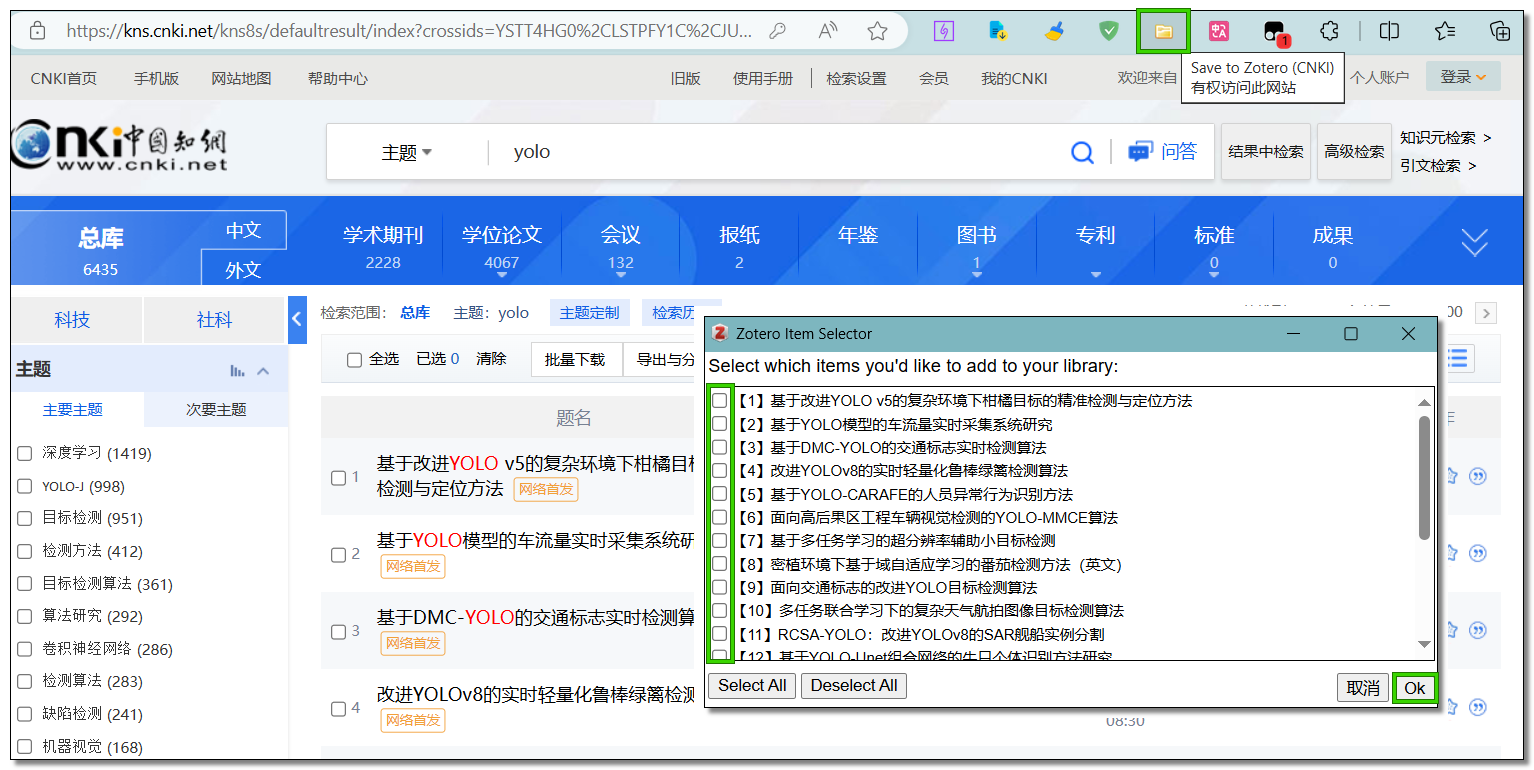Click the yellow broom cleaner extension icon
This screenshot has height=770, width=1534.
(x=1053, y=31)
